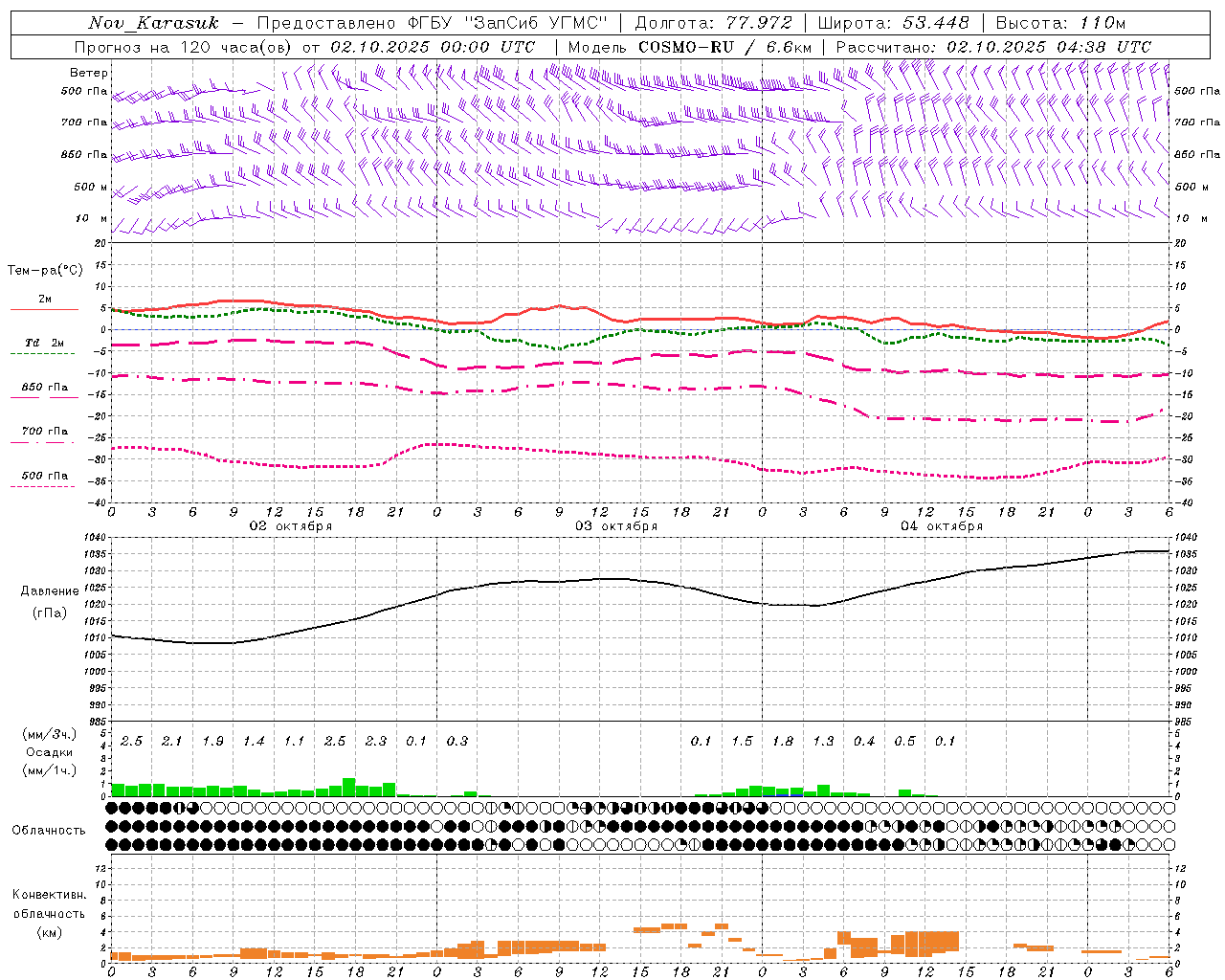This screenshot has height=980, width=1225.
Task: Click precipitation value '2.1'
Action: [172, 742]
